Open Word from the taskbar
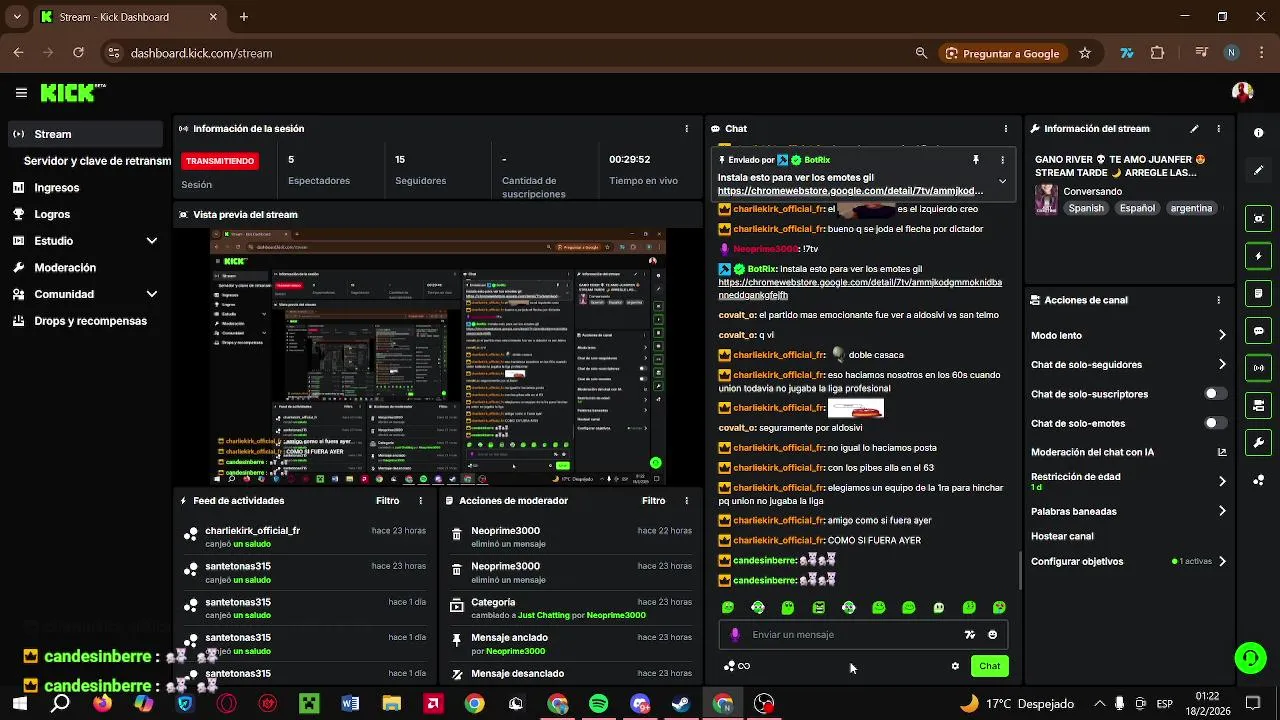This screenshot has width=1280, height=720. [x=350, y=704]
